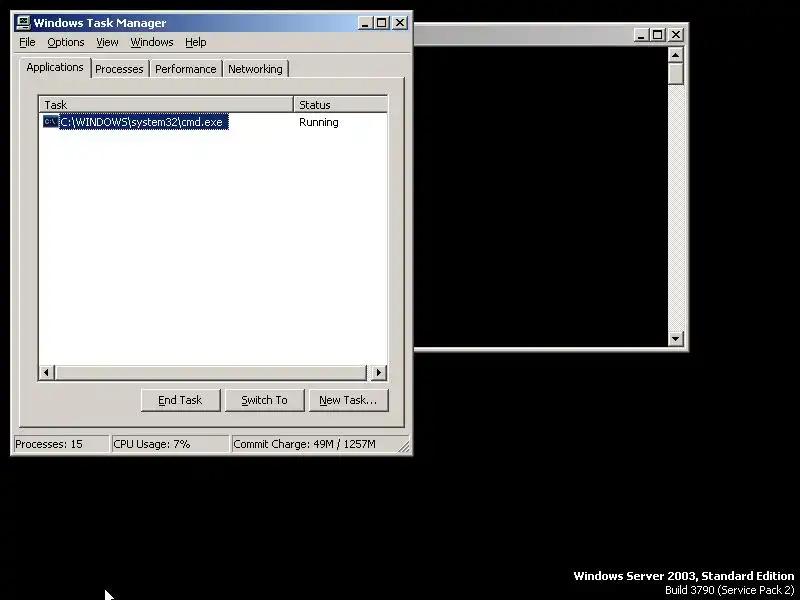Click the Running status of cmd.exe
800x600 pixels.
point(319,122)
